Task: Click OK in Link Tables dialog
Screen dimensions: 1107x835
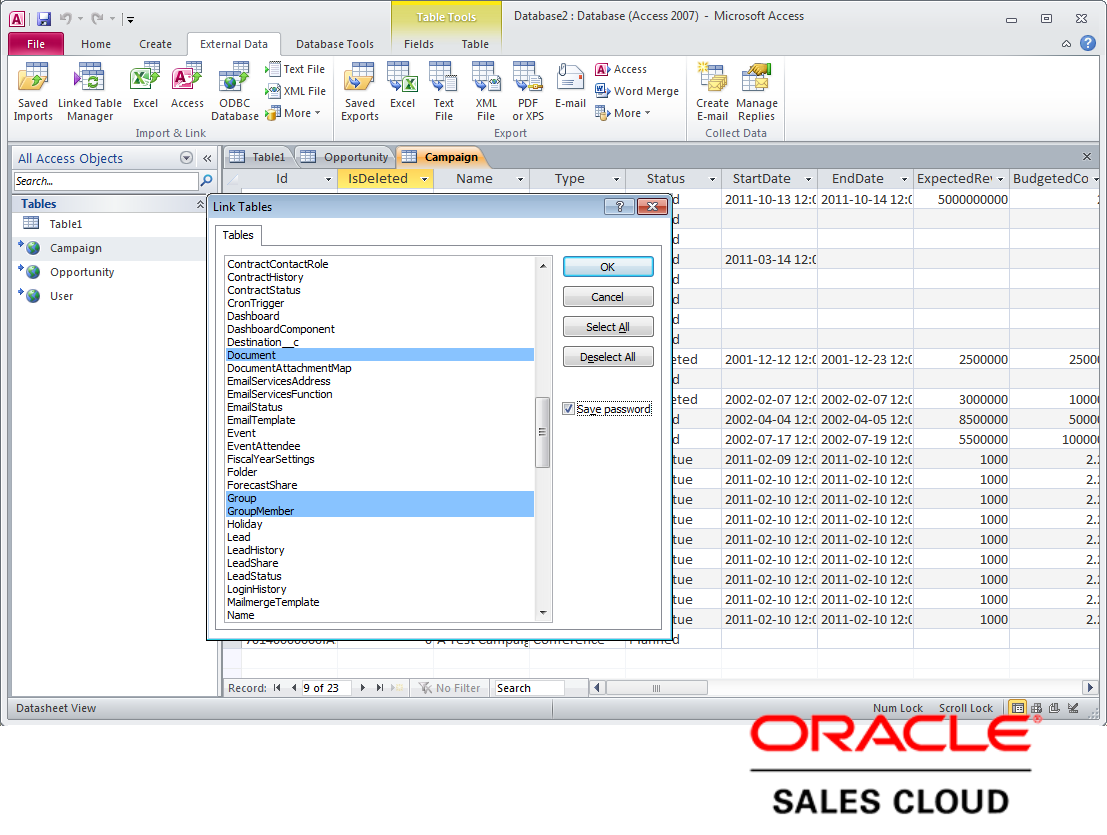Action: point(608,267)
